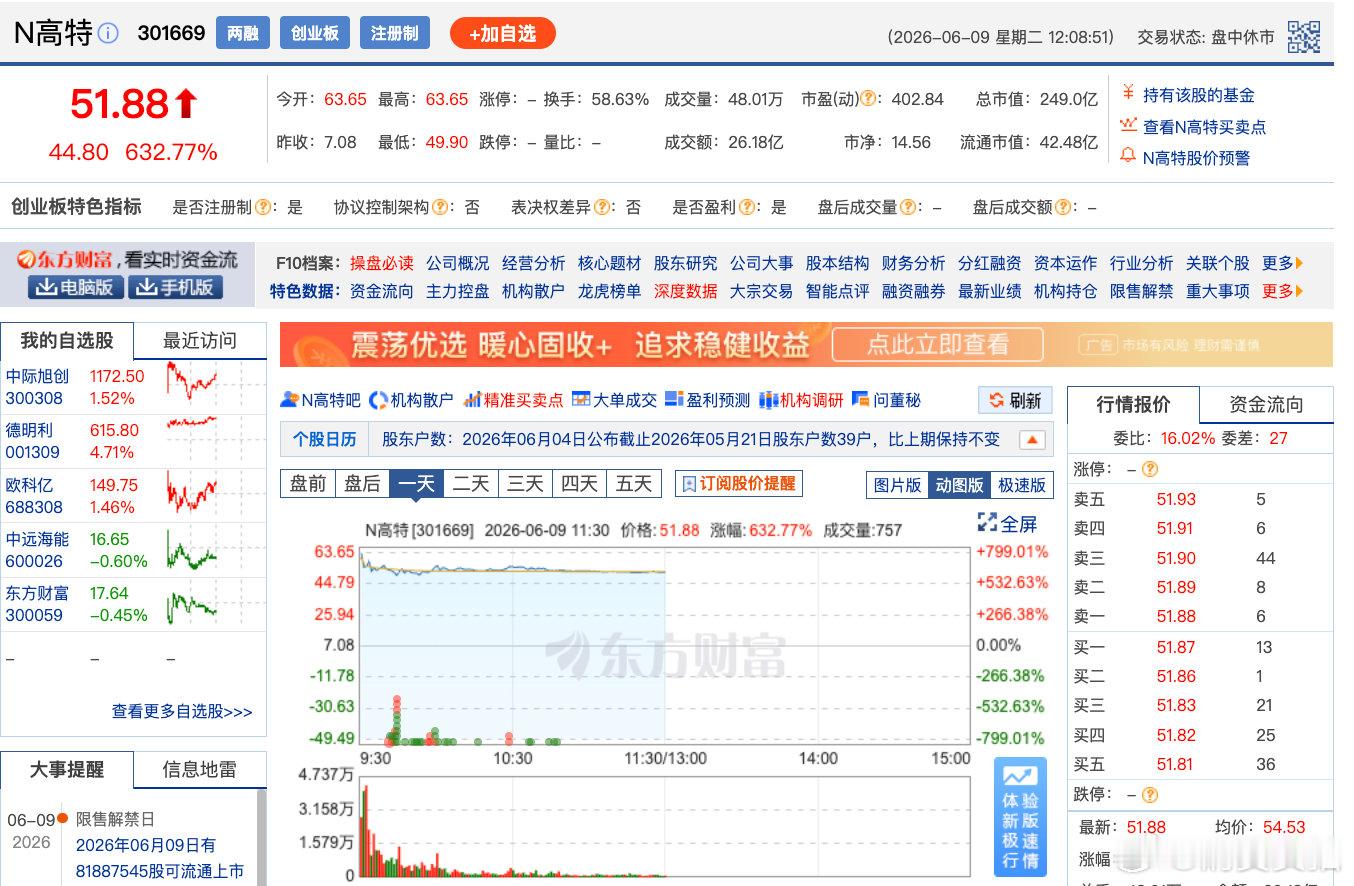Viewport: 1354px width, 886px height.
Task: Click help icon next to 表决权差异
Action: click(602, 207)
